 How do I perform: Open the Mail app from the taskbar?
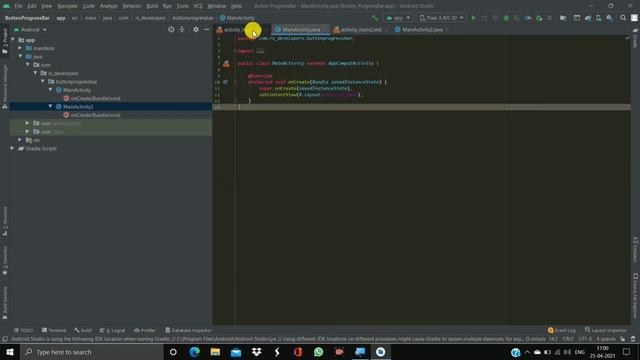pos(236,352)
